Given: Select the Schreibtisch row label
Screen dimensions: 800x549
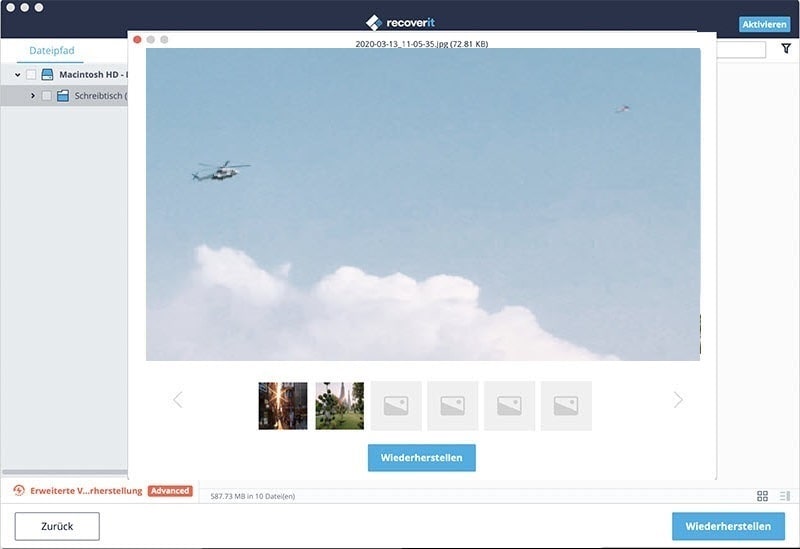Looking at the screenshot, I should tap(101, 96).
